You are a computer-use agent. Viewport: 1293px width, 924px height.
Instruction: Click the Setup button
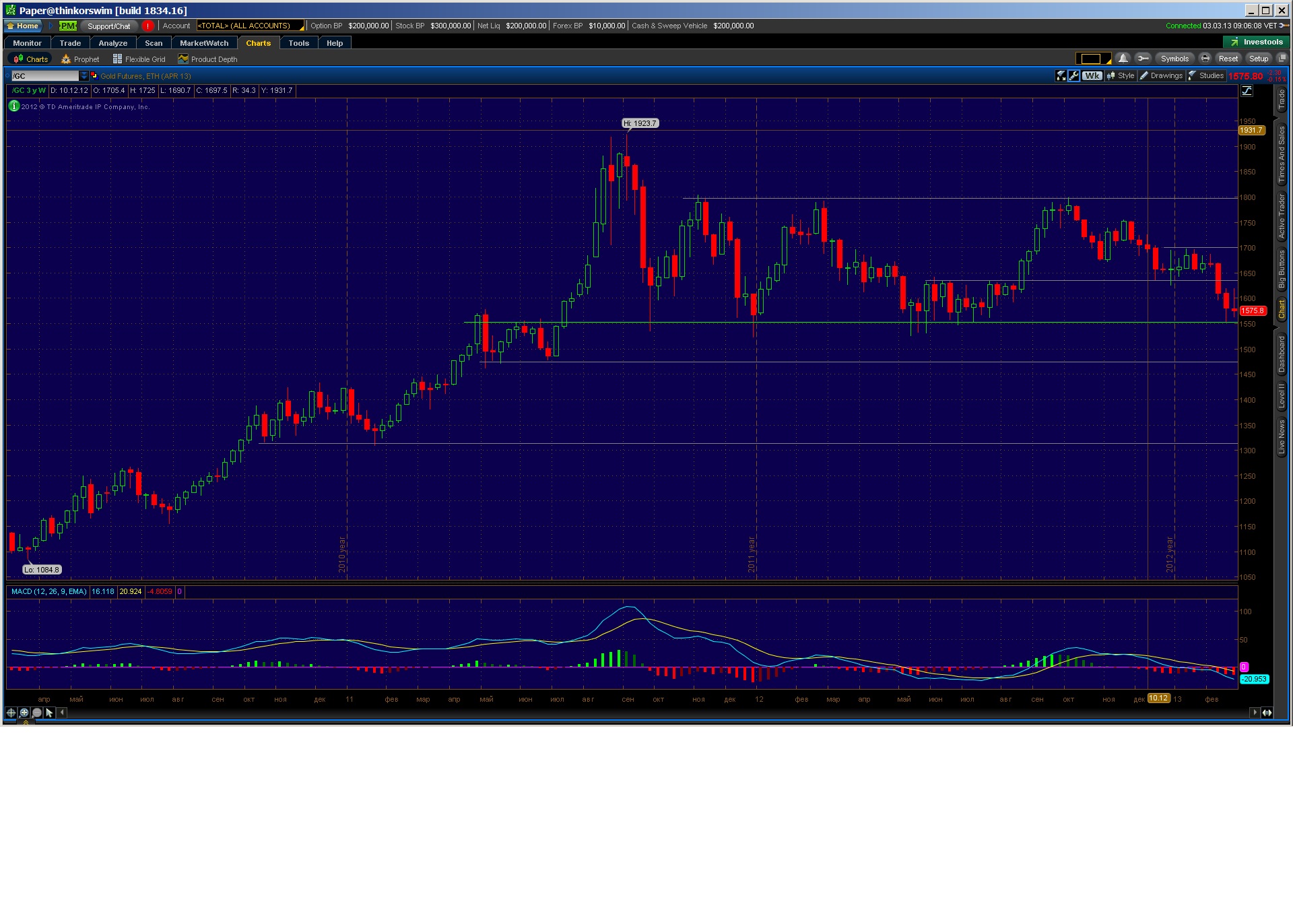[x=1259, y=59]
